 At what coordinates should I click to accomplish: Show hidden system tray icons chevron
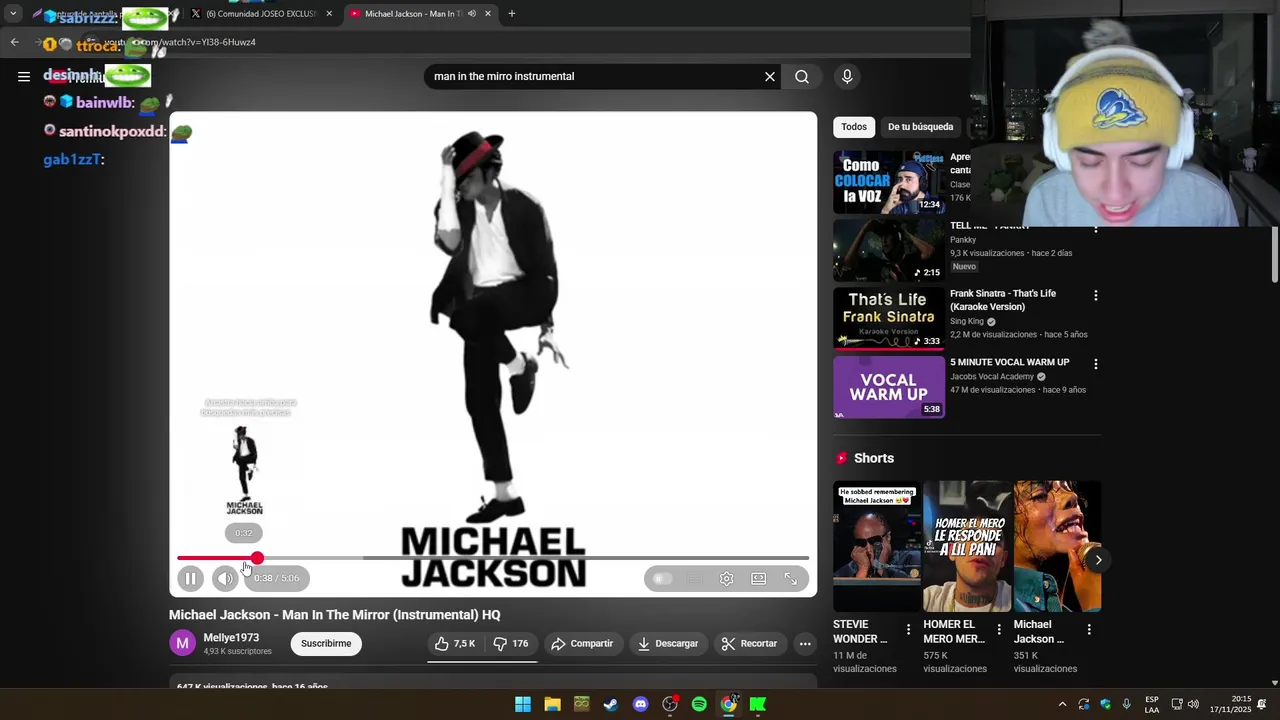click(1062, 705)
